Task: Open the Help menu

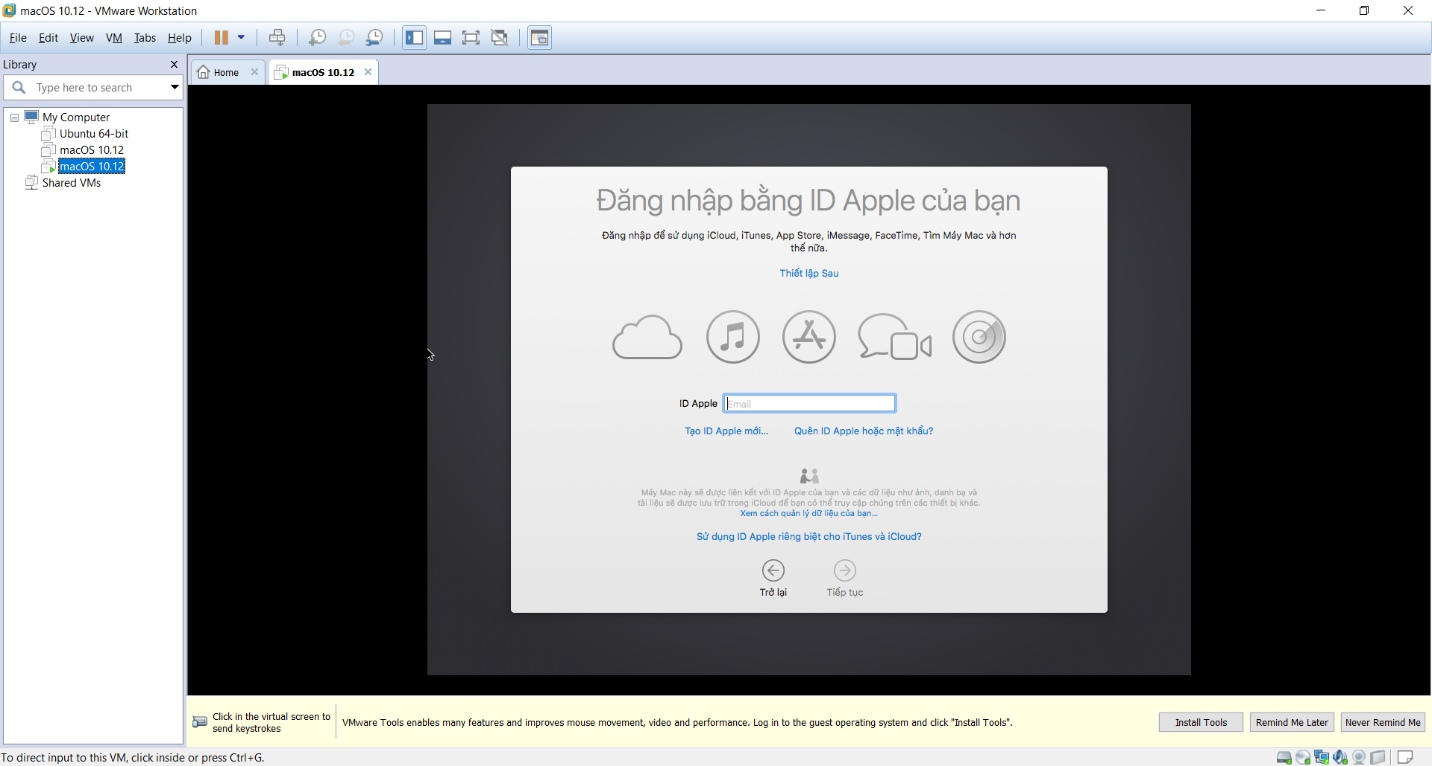Action: (180, 38)
